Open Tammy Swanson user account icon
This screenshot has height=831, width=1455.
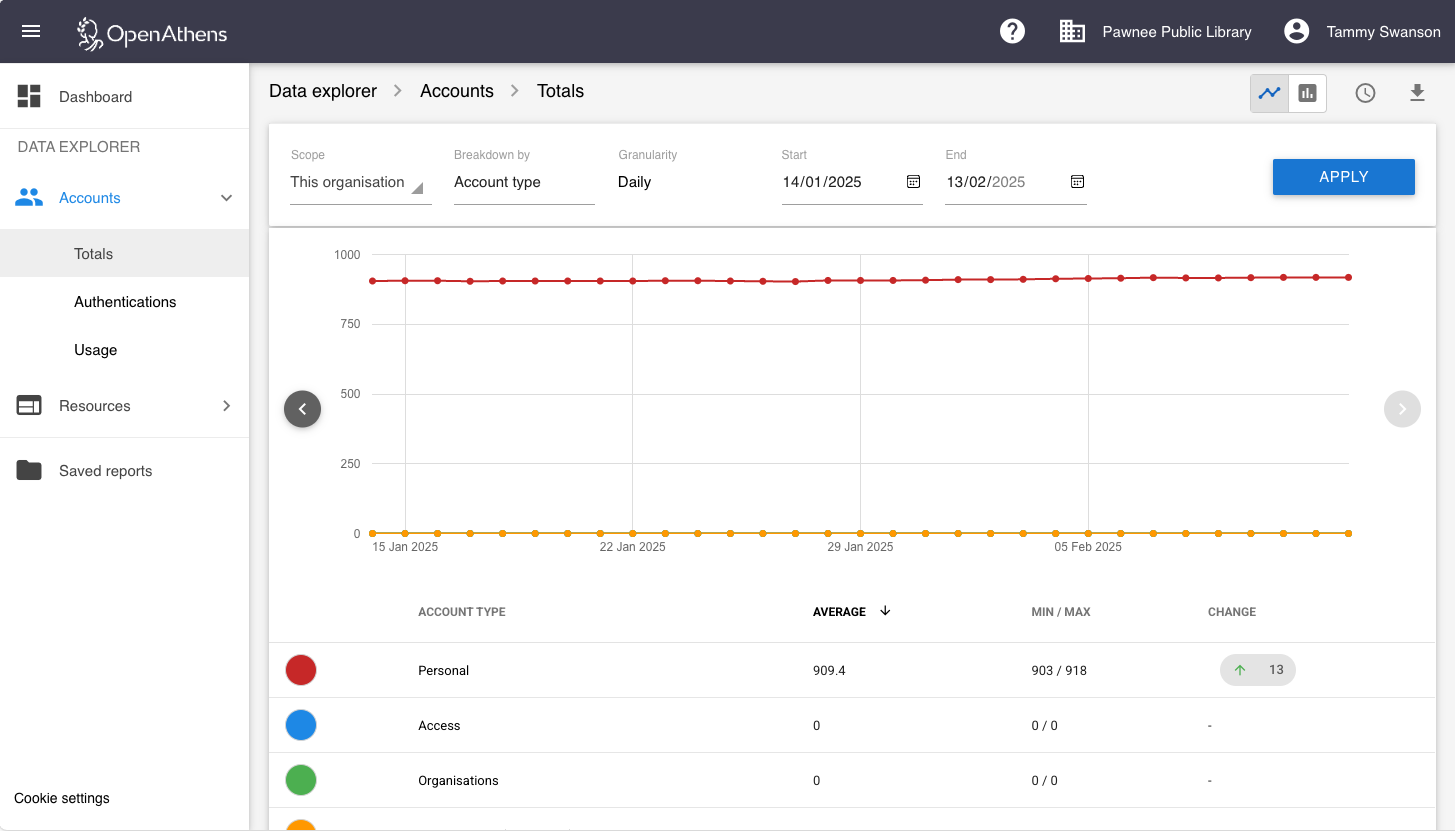[1296, 31]
